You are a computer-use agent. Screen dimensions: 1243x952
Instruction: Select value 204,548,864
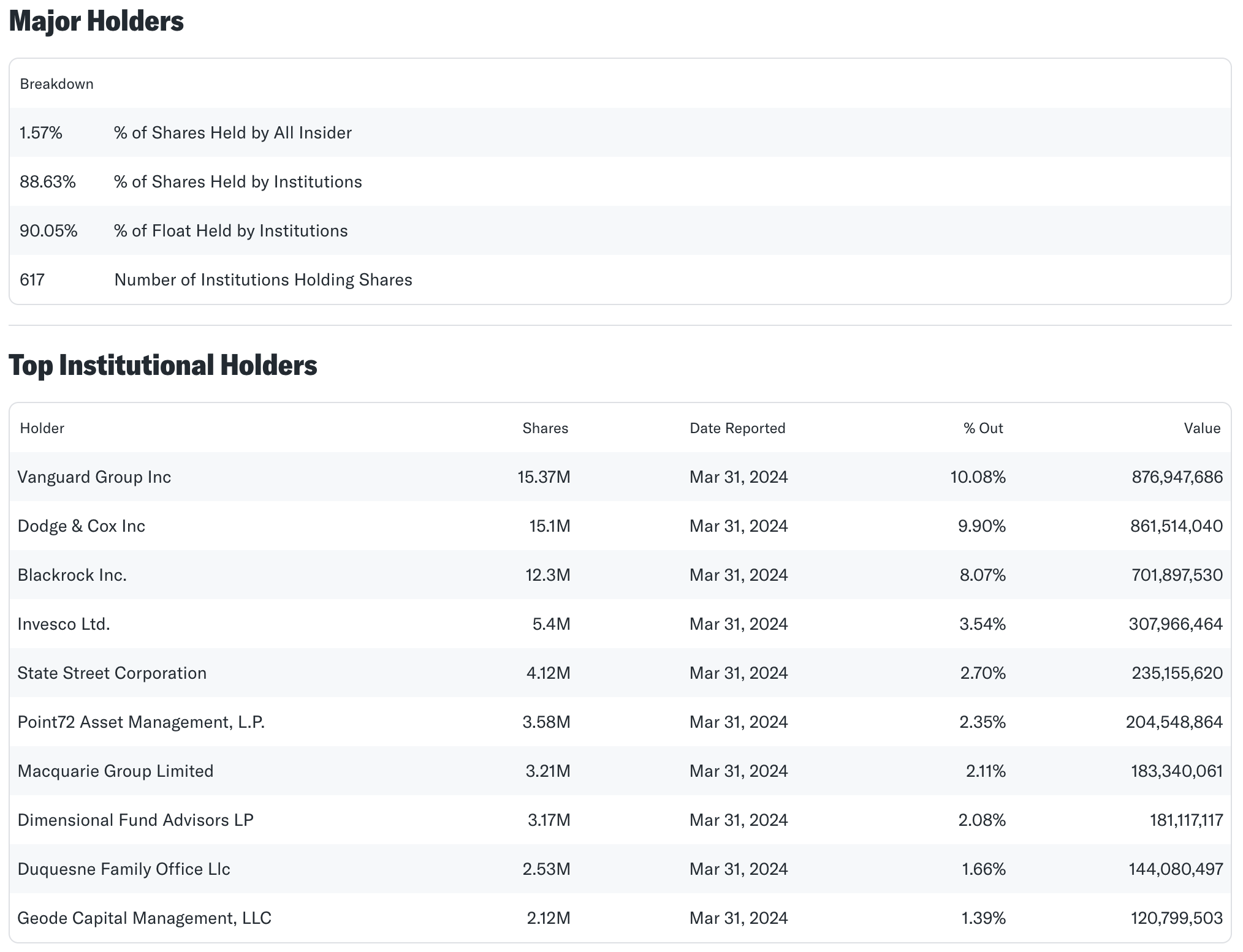(x=1174, y=722)
